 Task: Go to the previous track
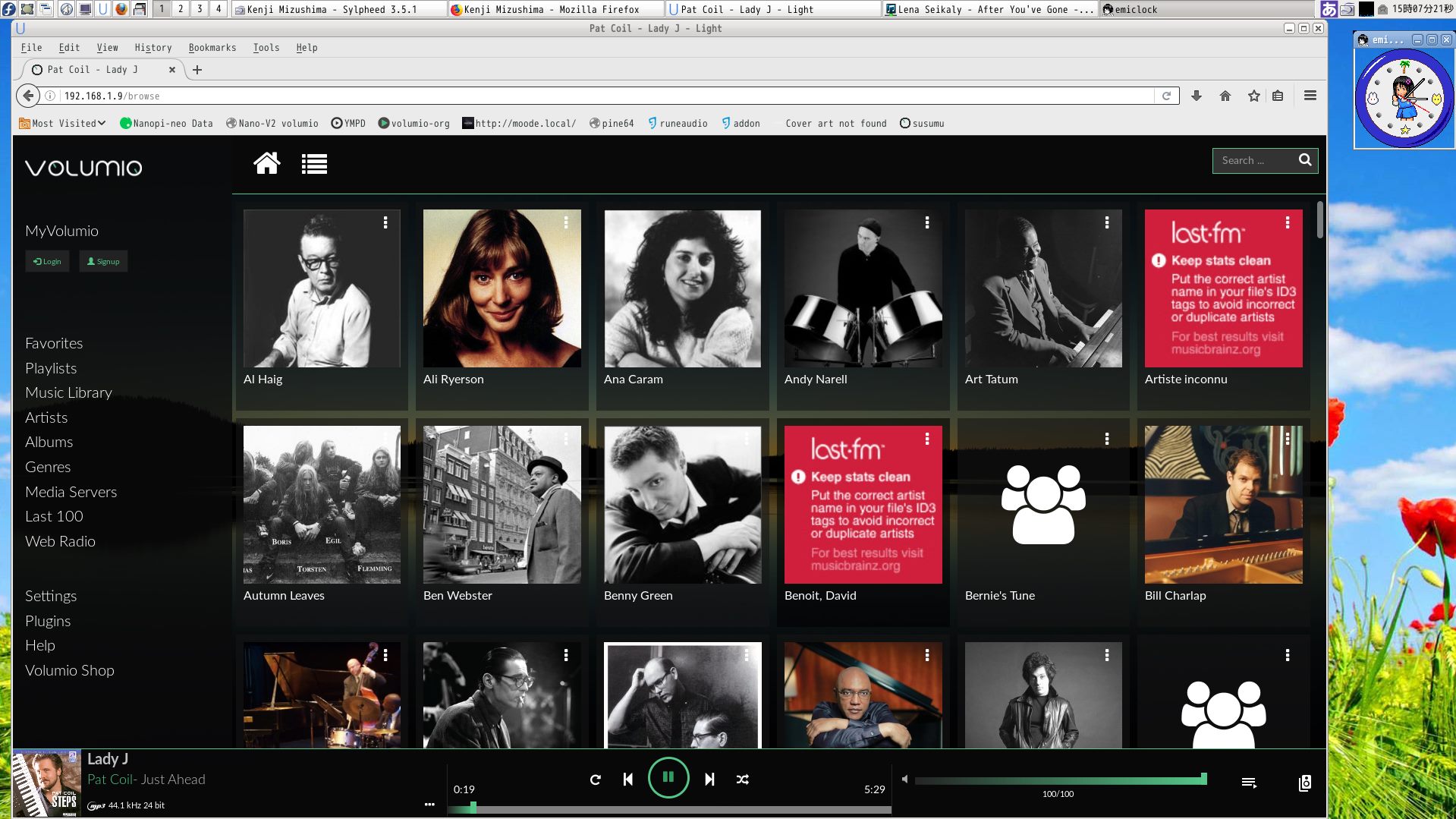(627, 779)
